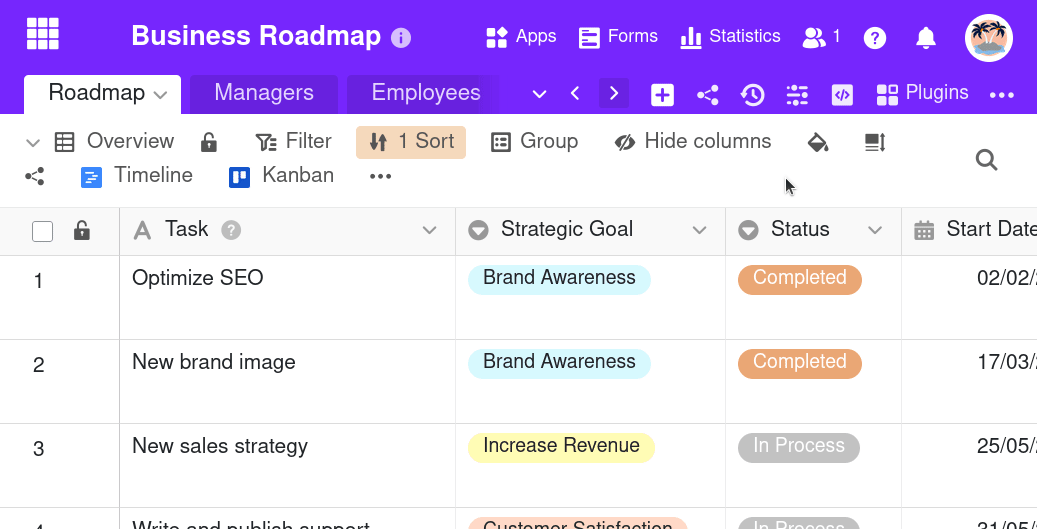Click the share icon in the purple bar

click(x=707, y=94)
